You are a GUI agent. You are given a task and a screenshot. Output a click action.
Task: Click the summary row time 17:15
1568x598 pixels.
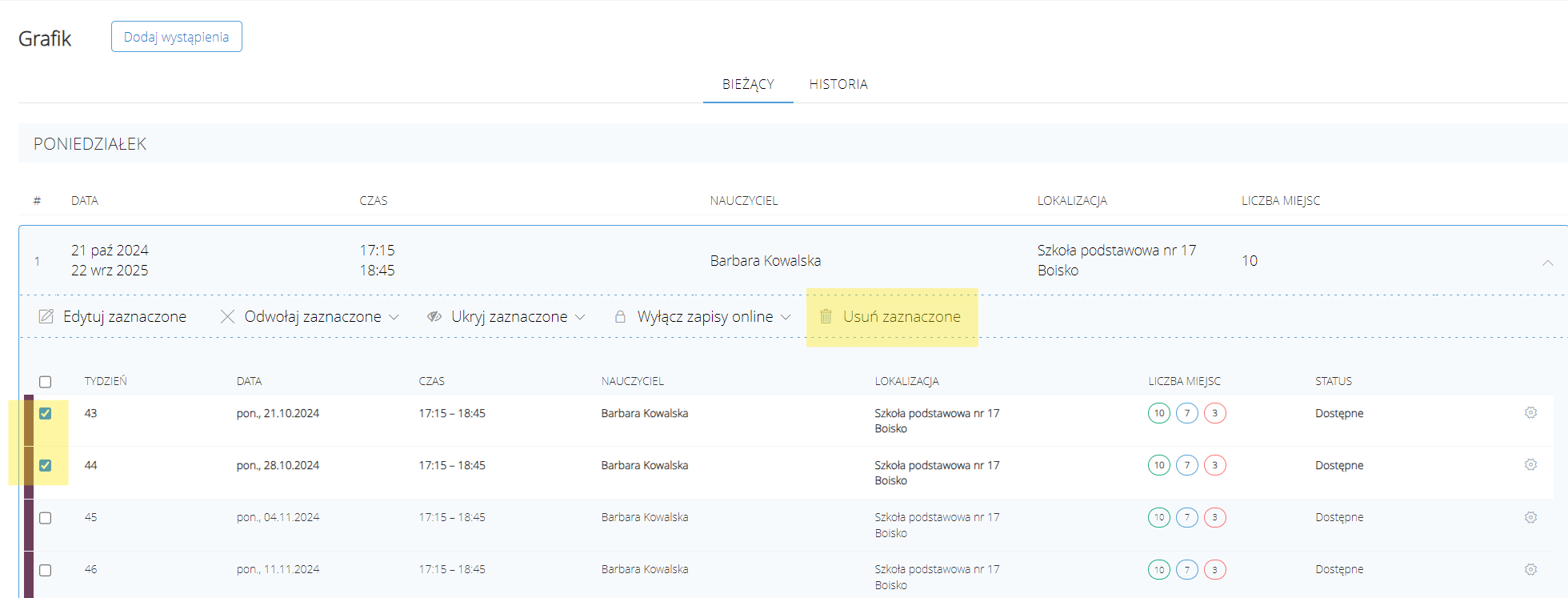(377, 251)
